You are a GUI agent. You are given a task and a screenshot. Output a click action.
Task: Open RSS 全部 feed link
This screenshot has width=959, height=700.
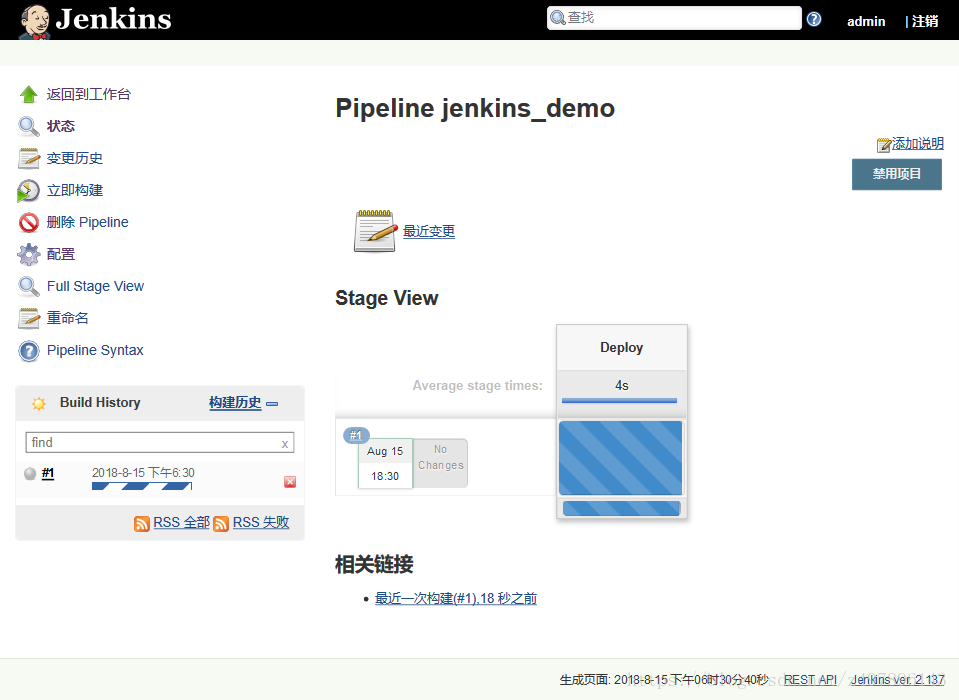point(182,523)
